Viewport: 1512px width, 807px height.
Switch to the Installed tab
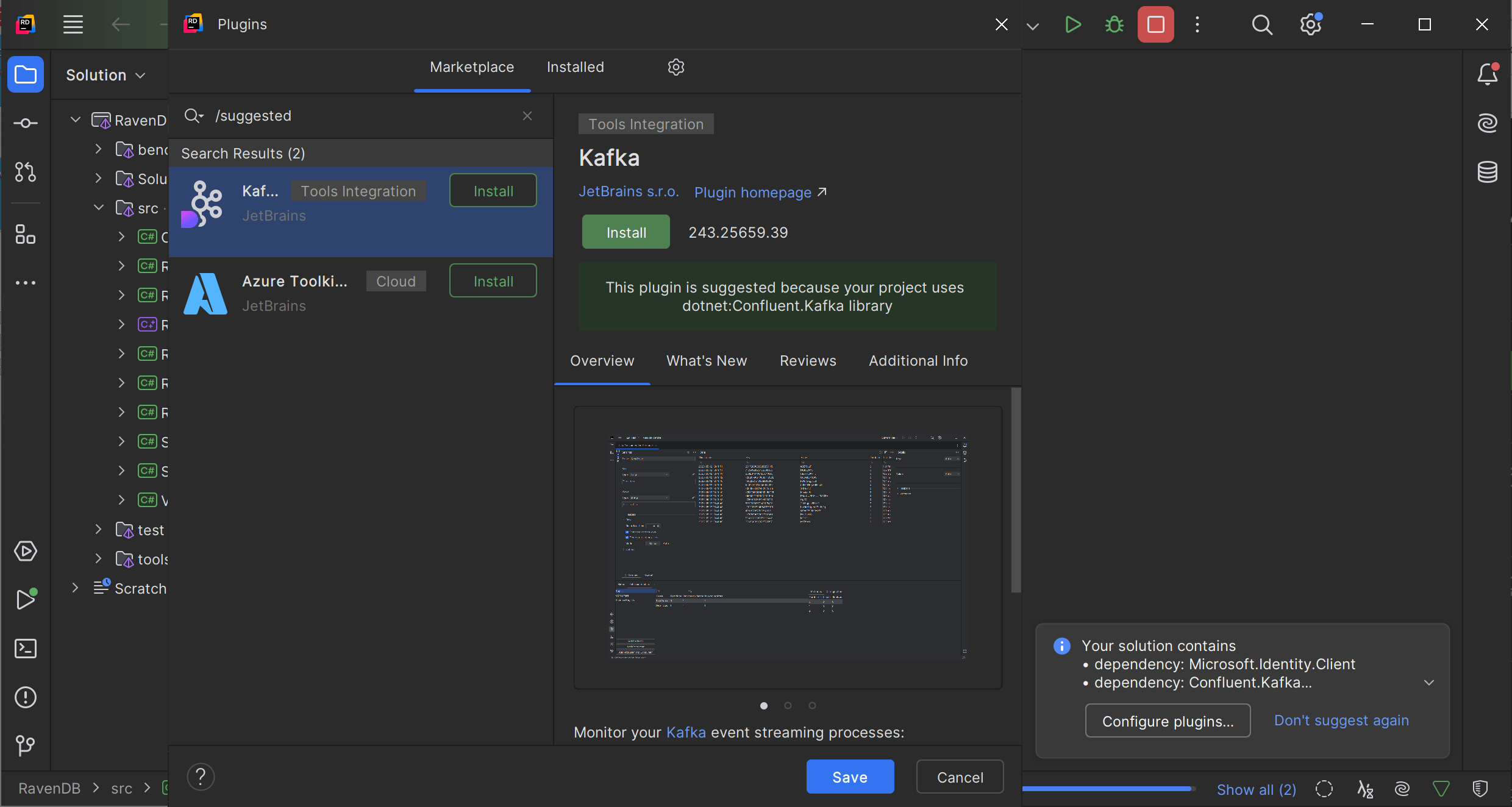pos(575,67)
